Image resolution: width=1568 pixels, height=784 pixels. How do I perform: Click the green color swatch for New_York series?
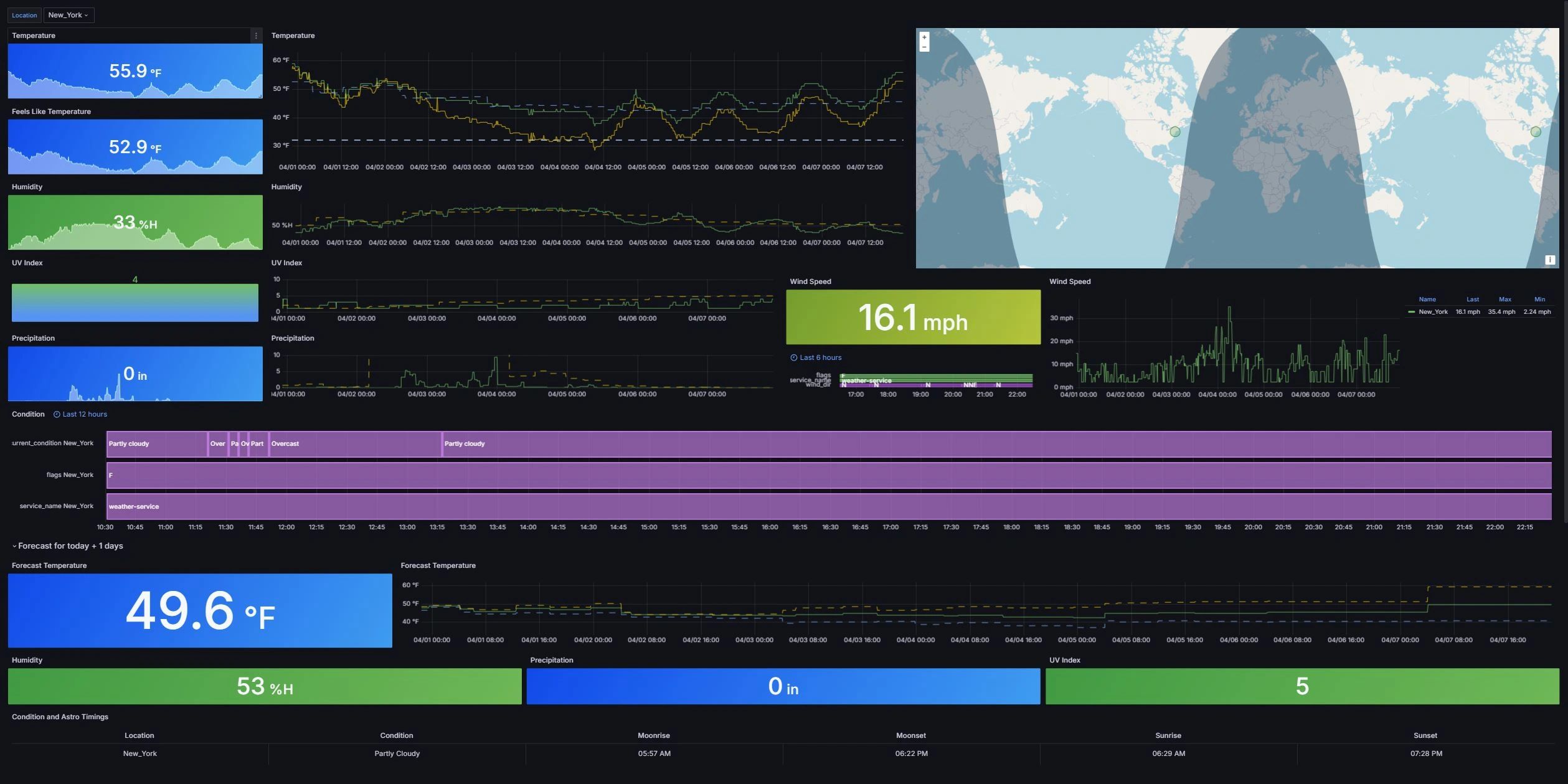pyautogui.click(x=1412, y=311)
